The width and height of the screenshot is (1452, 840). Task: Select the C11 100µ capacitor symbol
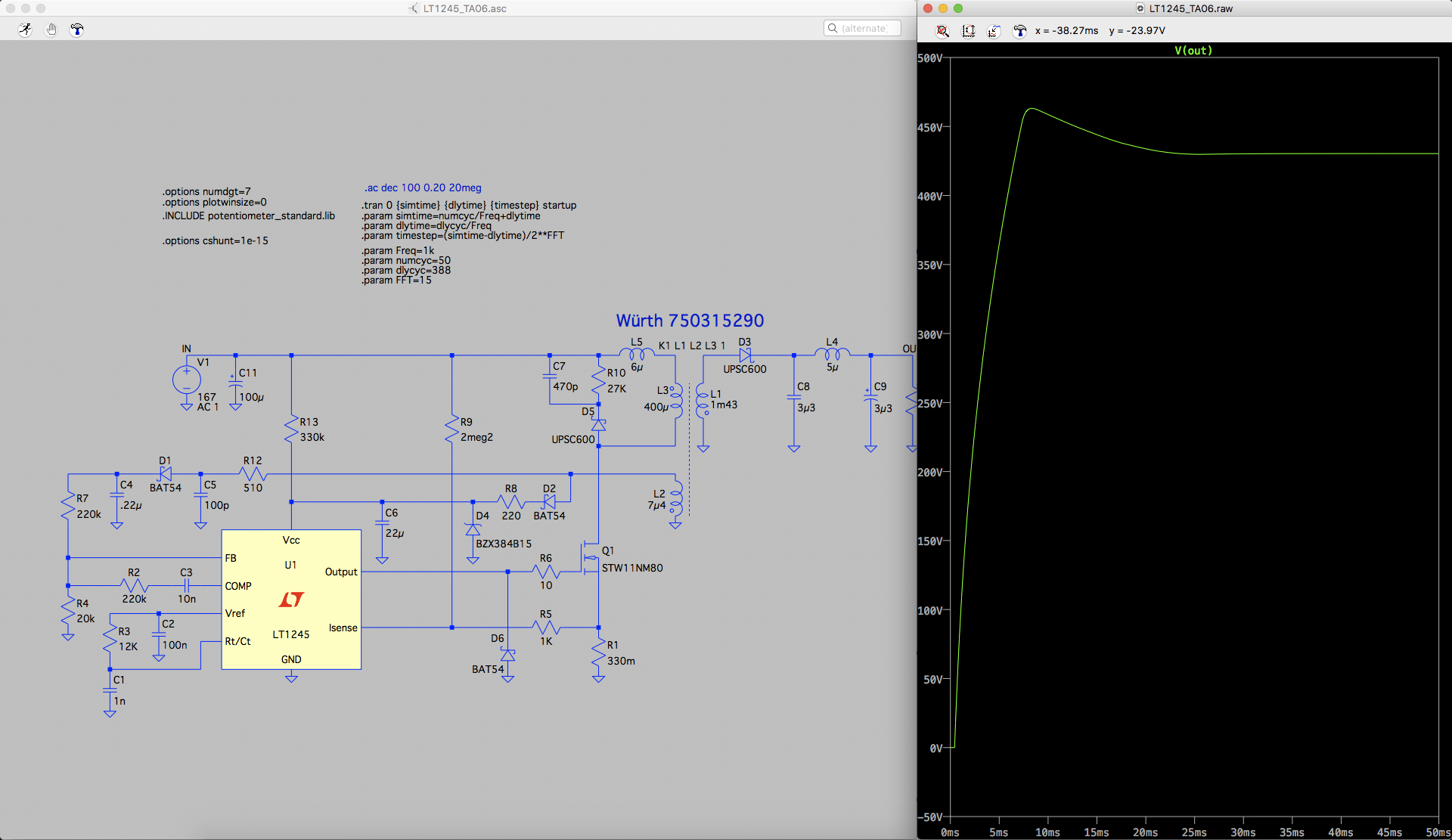(235, 383)
